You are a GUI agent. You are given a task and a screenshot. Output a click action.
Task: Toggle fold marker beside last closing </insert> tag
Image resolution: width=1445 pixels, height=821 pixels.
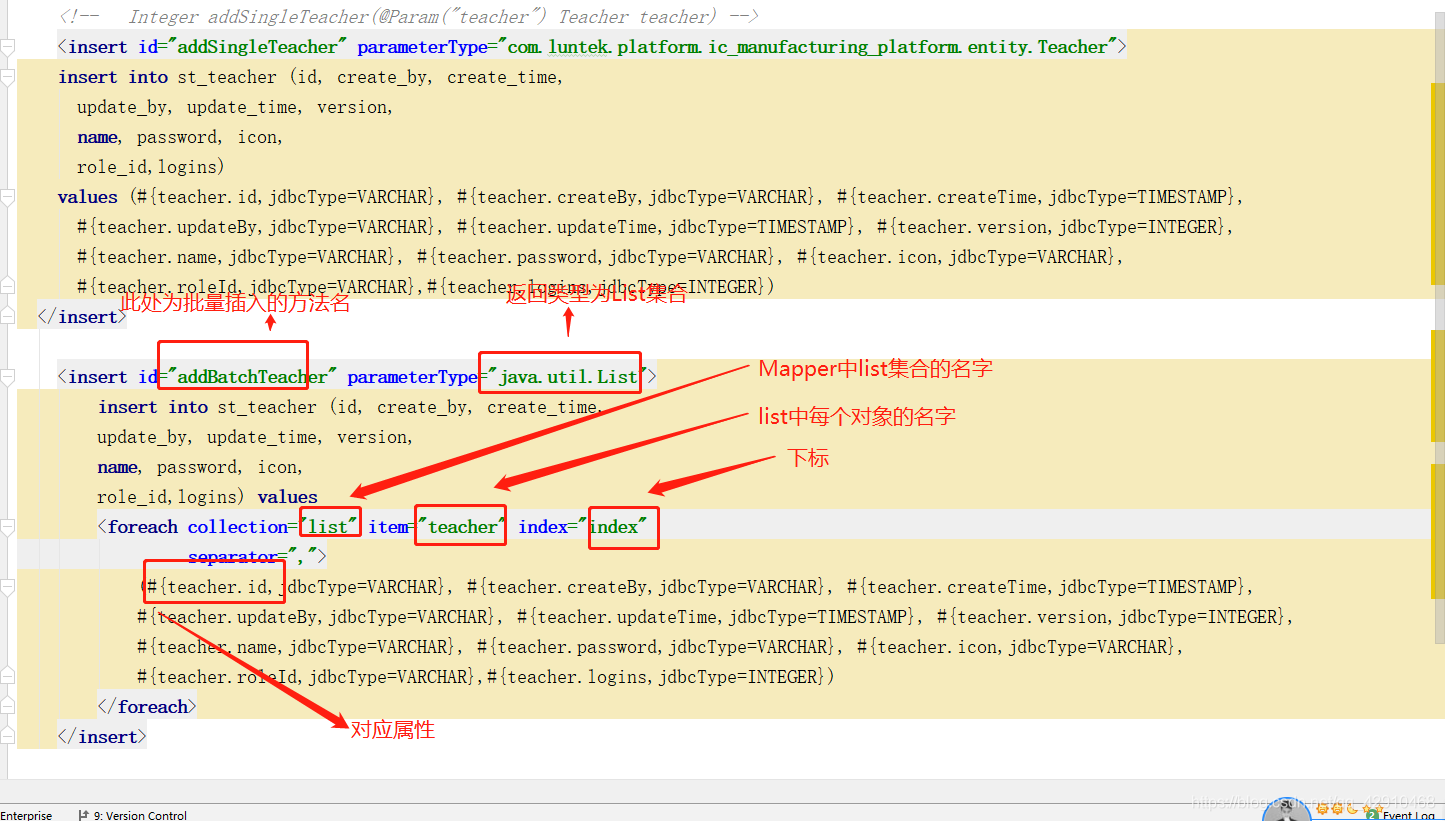pyautogui.click(x=8, y=737)
